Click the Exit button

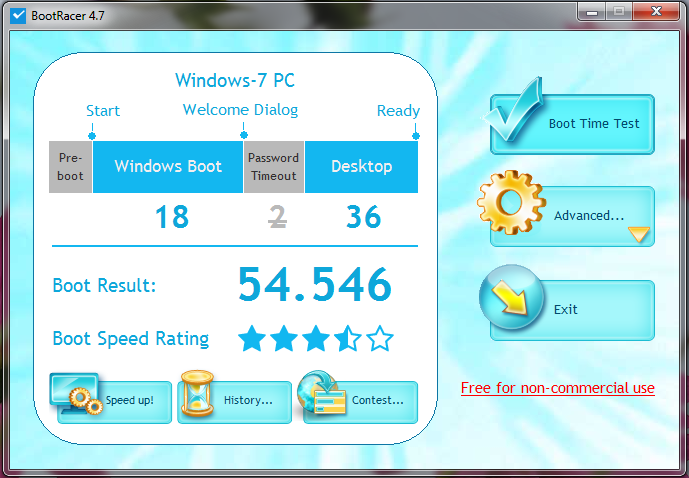click(572, 310)
